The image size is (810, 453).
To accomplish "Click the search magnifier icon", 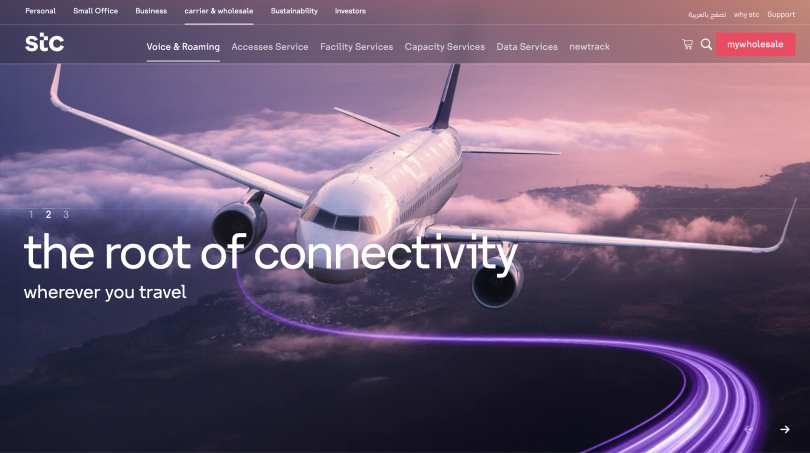I will click(706, 44).
